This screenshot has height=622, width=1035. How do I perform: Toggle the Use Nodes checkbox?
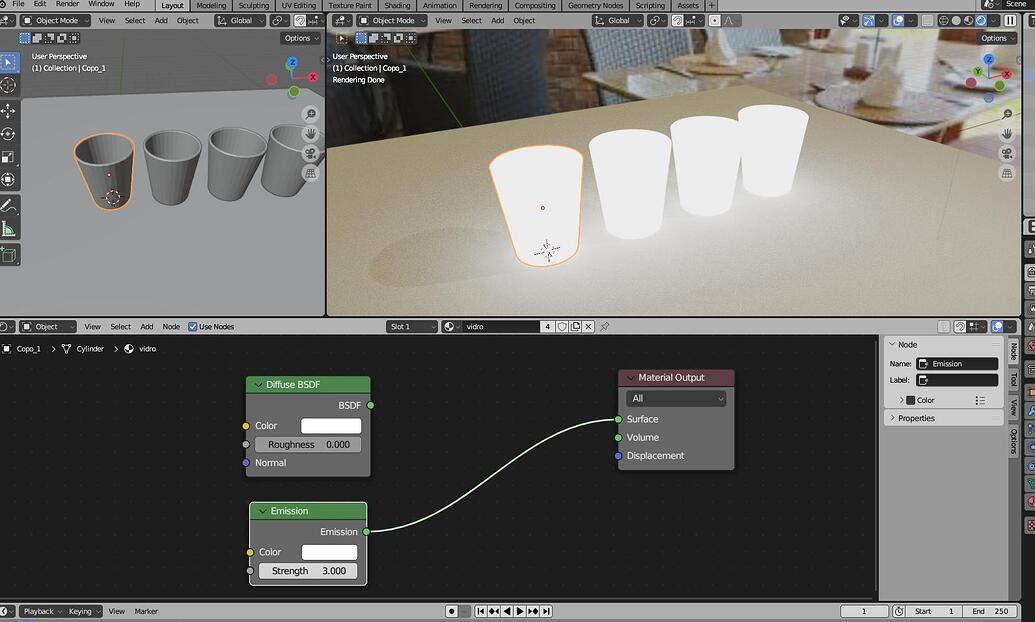click(x=193, y=326)
